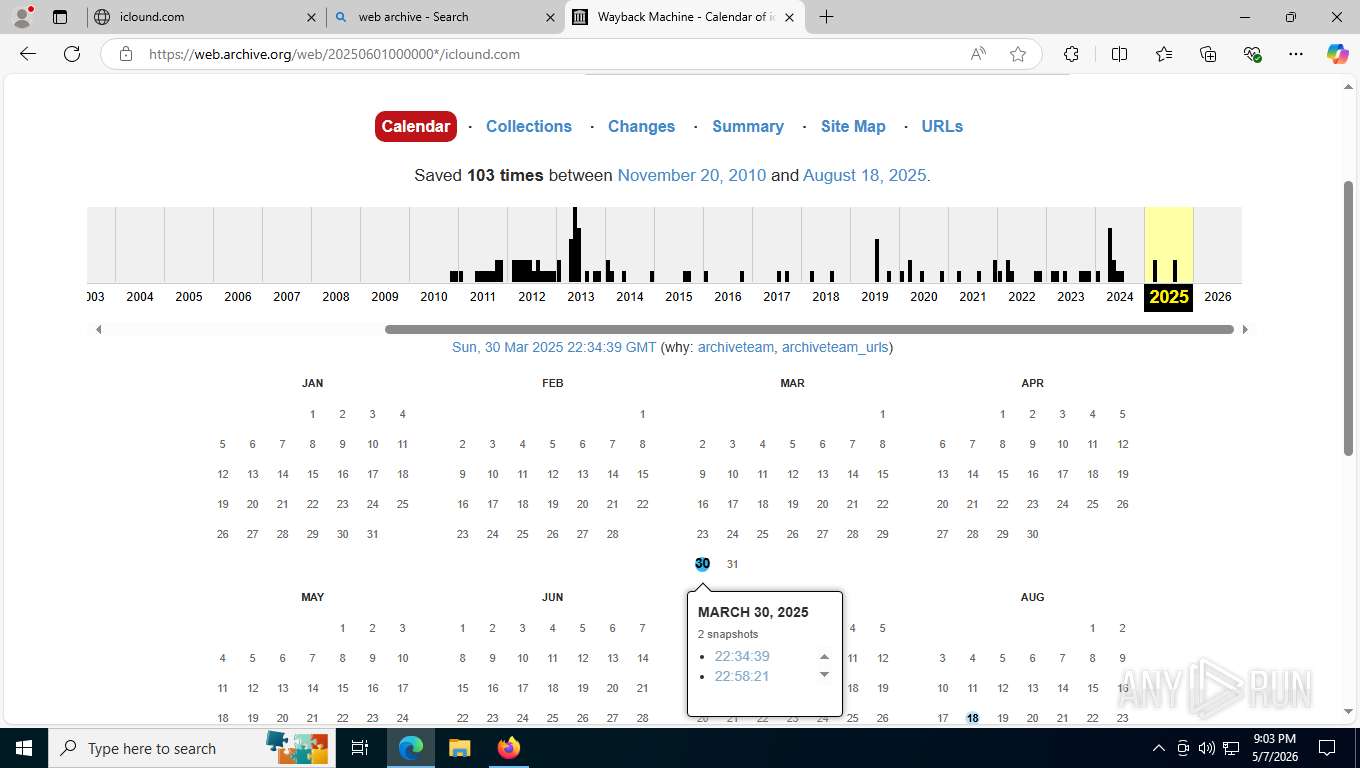The height and width of the screenshot is (768, 1360).
Task: View site information lock icon
Action: (x=126, y=54)
